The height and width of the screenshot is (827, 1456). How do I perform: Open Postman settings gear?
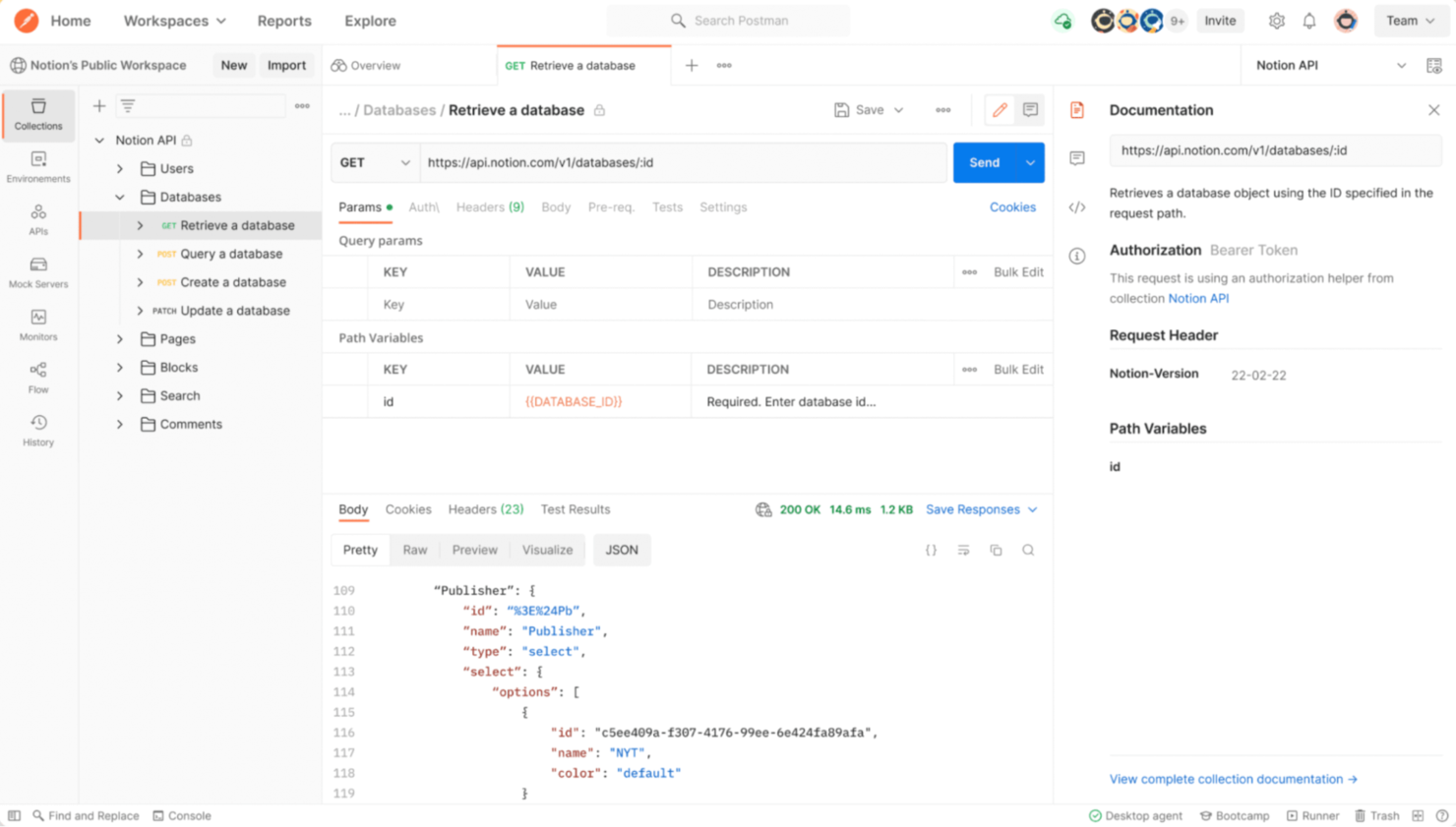click(x=1277, y=20)
